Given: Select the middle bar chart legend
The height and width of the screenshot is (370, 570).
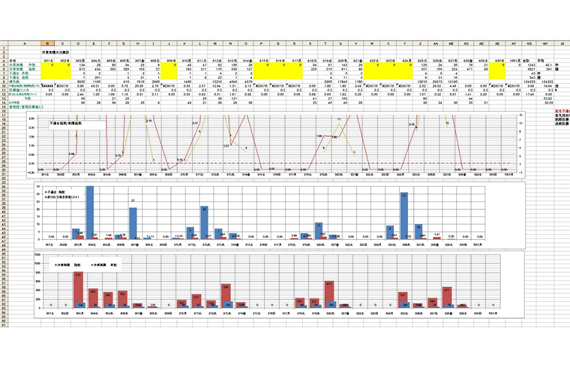Looking at the screenshot, I should 62,194.
